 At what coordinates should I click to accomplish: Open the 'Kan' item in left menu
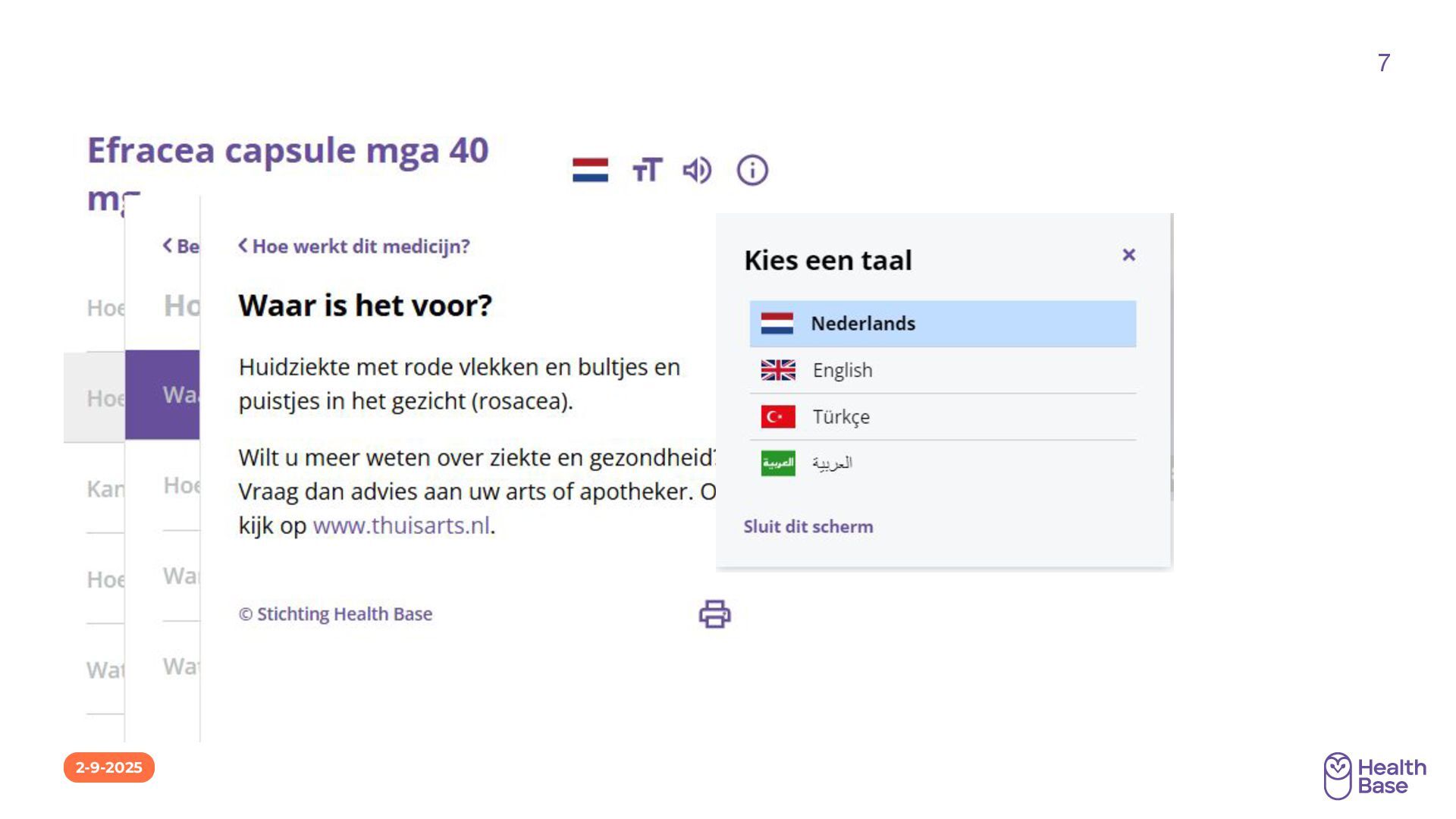pos(105,489)
